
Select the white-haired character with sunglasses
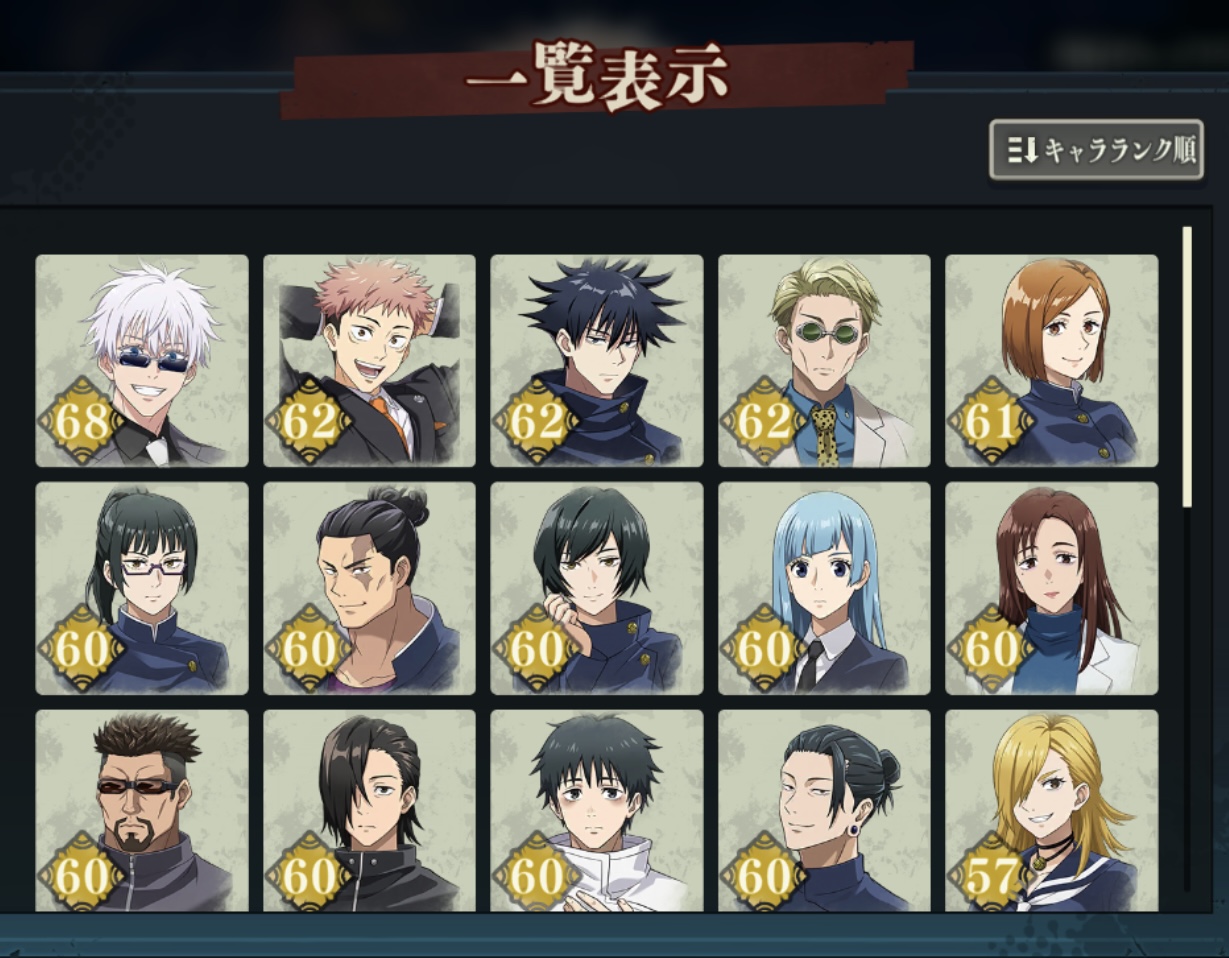142,361
